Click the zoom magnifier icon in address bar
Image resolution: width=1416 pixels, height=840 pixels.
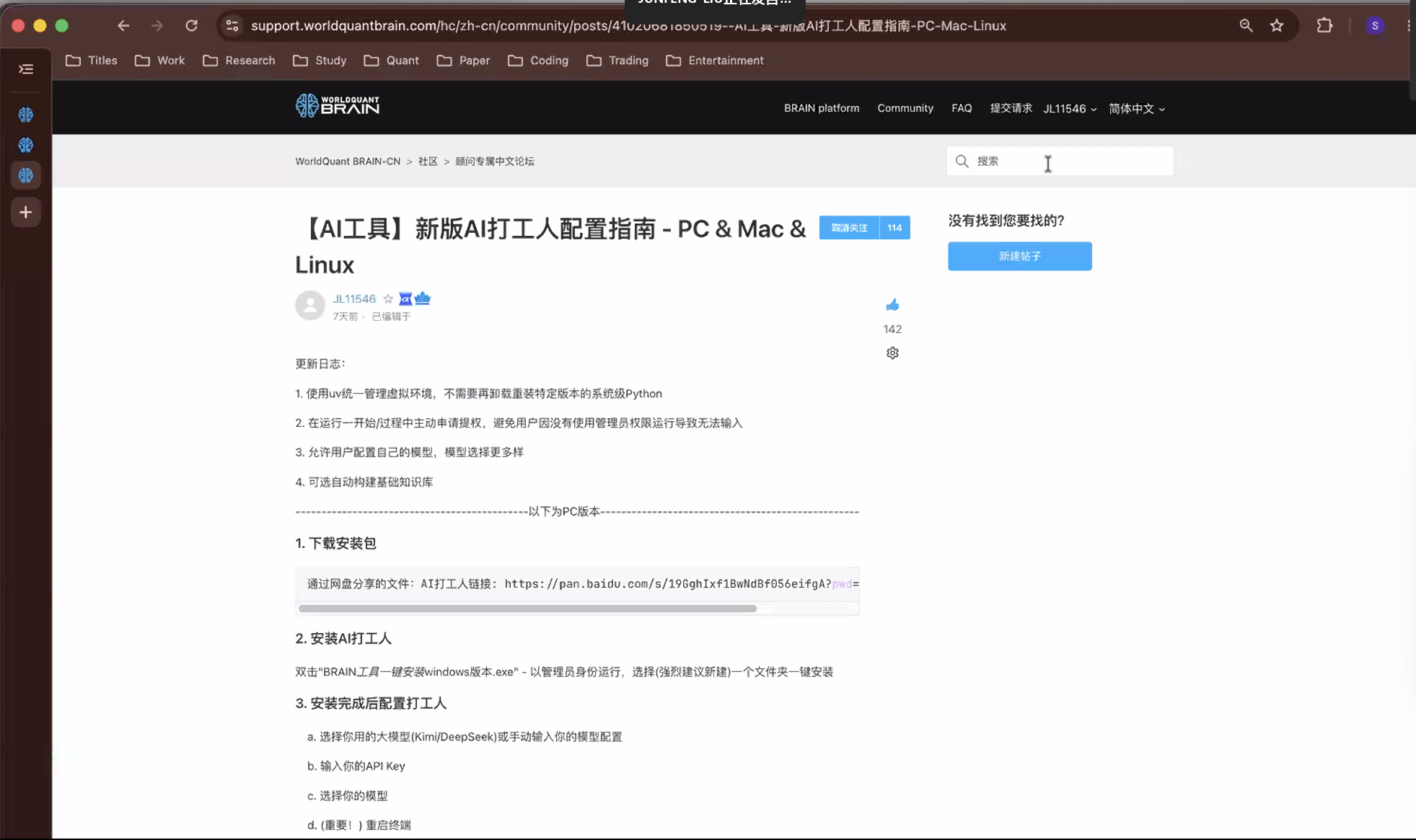(1246, 26)
